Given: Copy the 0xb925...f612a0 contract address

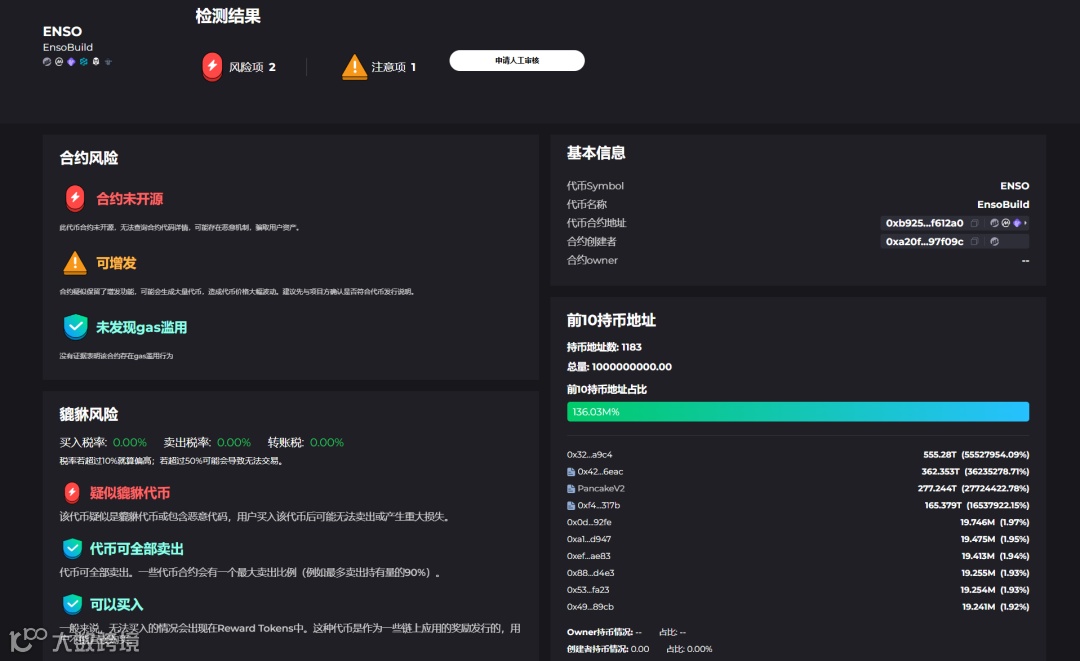Looking at the screenshot, I should click(x=974, y=223).
